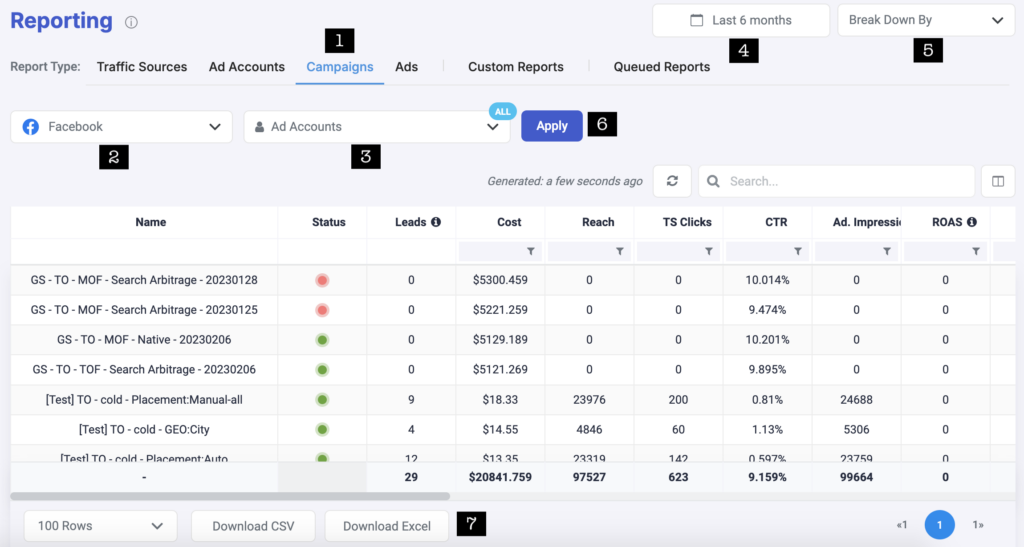Click the info icon beside ROAS header
Image resolution: width=1024 pixels, height=547 pixels.
972,222
